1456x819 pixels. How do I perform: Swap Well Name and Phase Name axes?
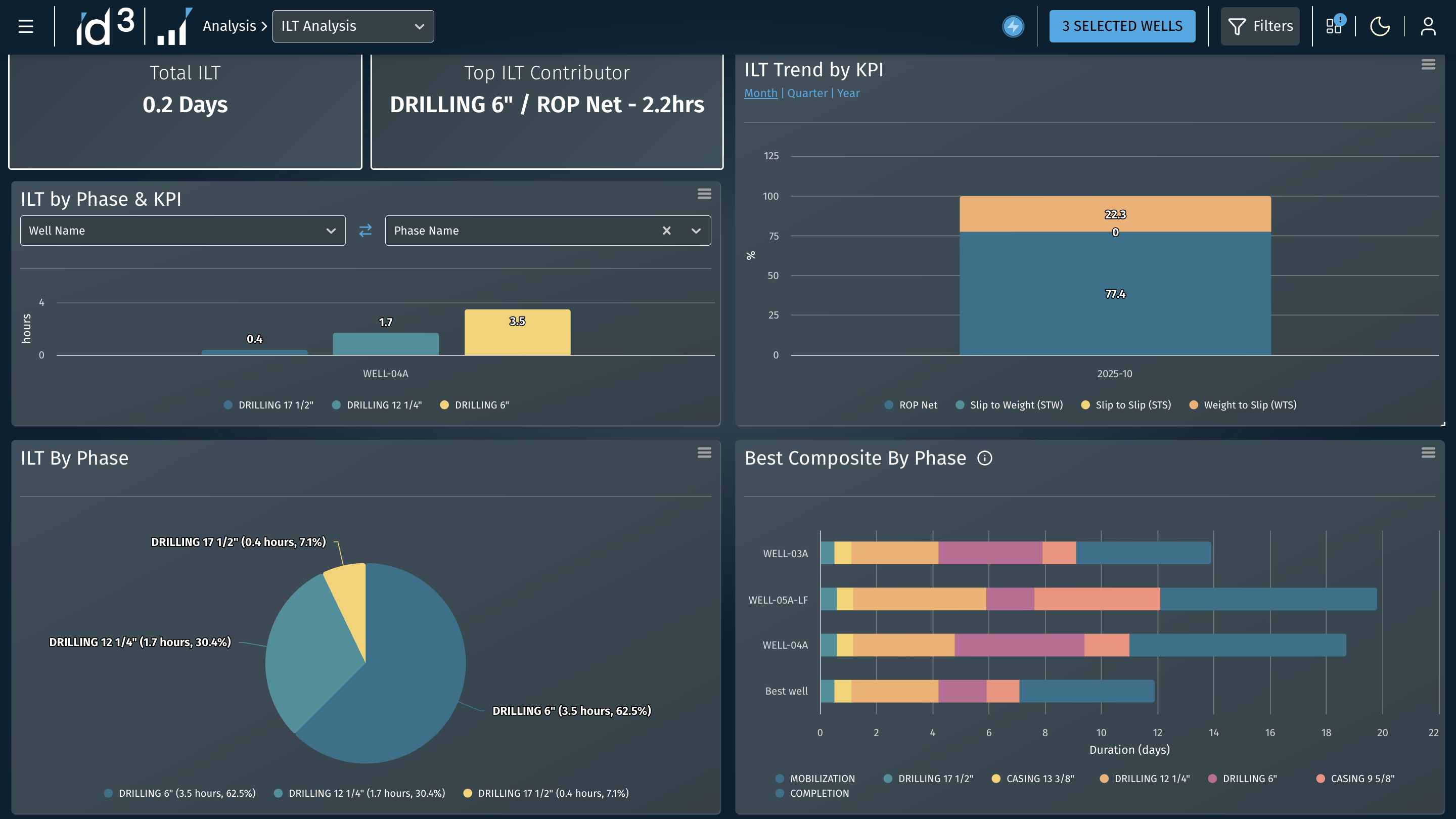pyautogui.click(x=366, y=231)
